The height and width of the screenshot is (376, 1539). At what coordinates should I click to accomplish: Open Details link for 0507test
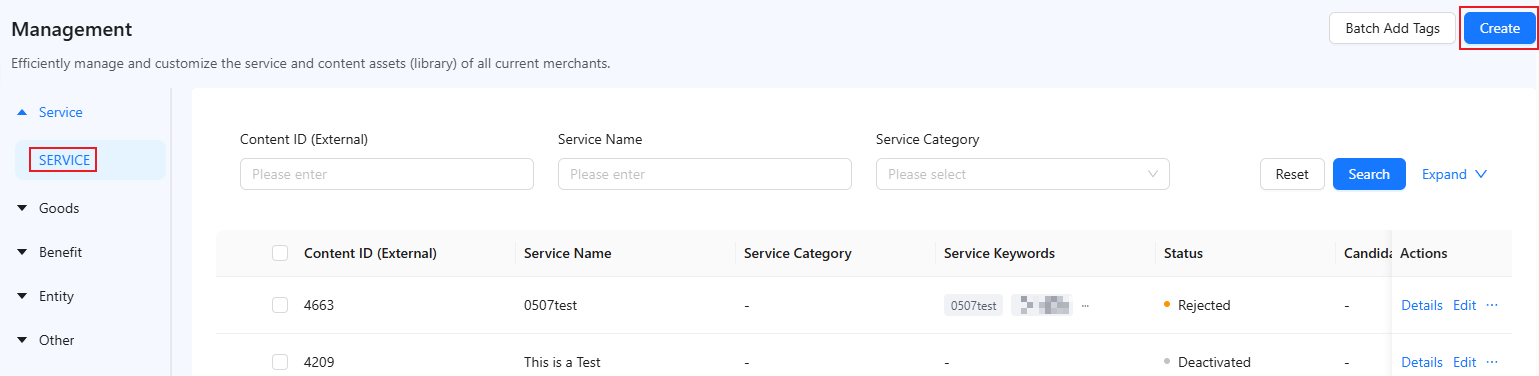pos(1422,305)
